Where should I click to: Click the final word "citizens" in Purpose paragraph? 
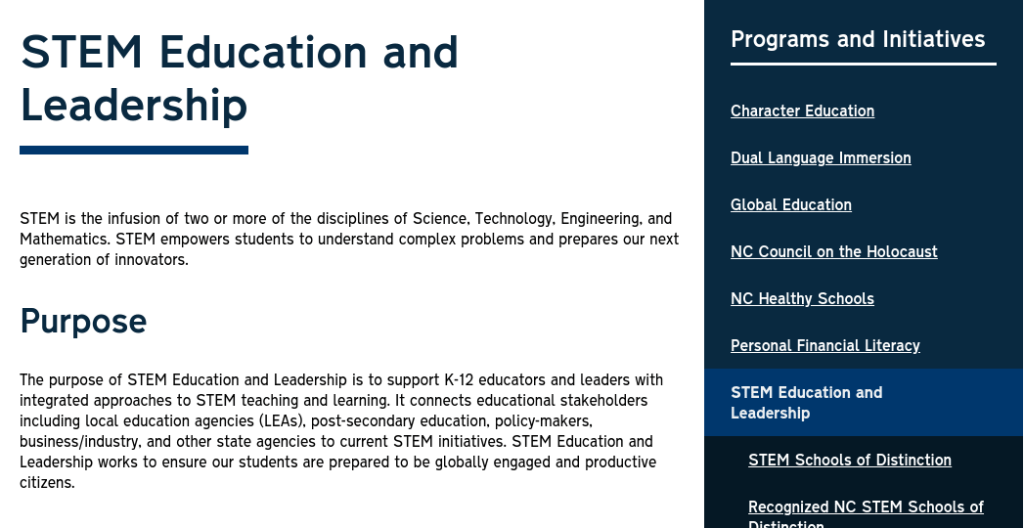(x=45, y=483)
